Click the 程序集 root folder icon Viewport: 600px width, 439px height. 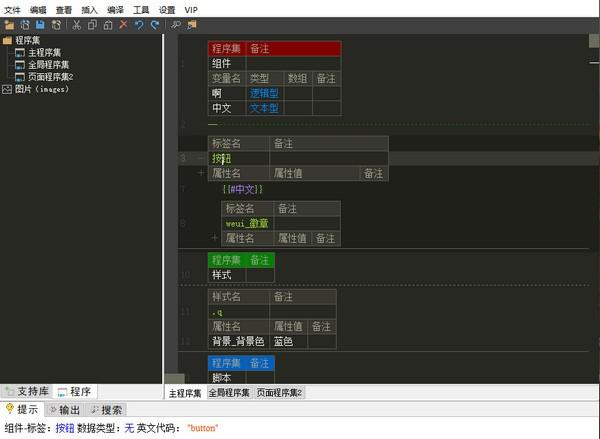click(7, 40)
